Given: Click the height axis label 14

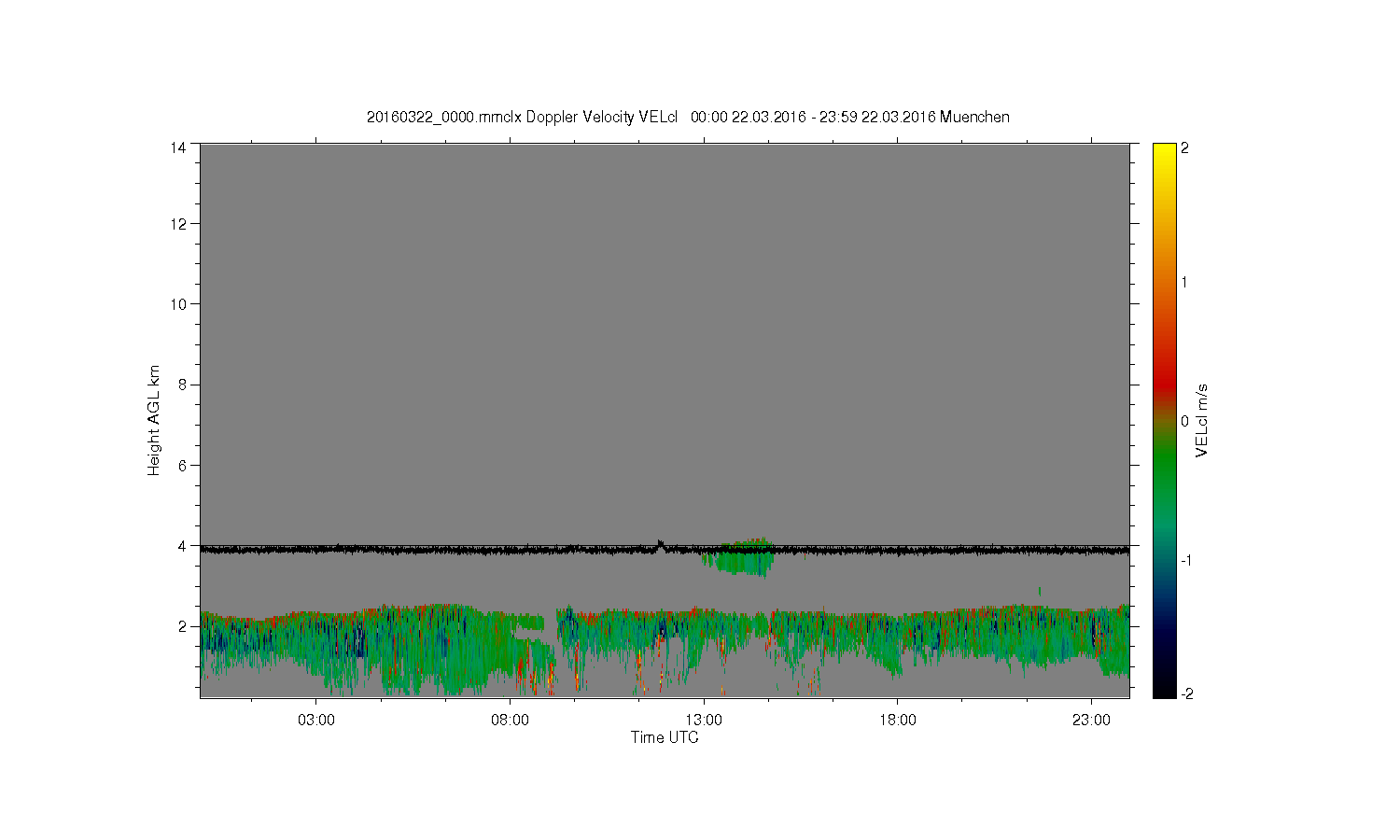Looking at the screenshot, I should [x=177, y=147].
